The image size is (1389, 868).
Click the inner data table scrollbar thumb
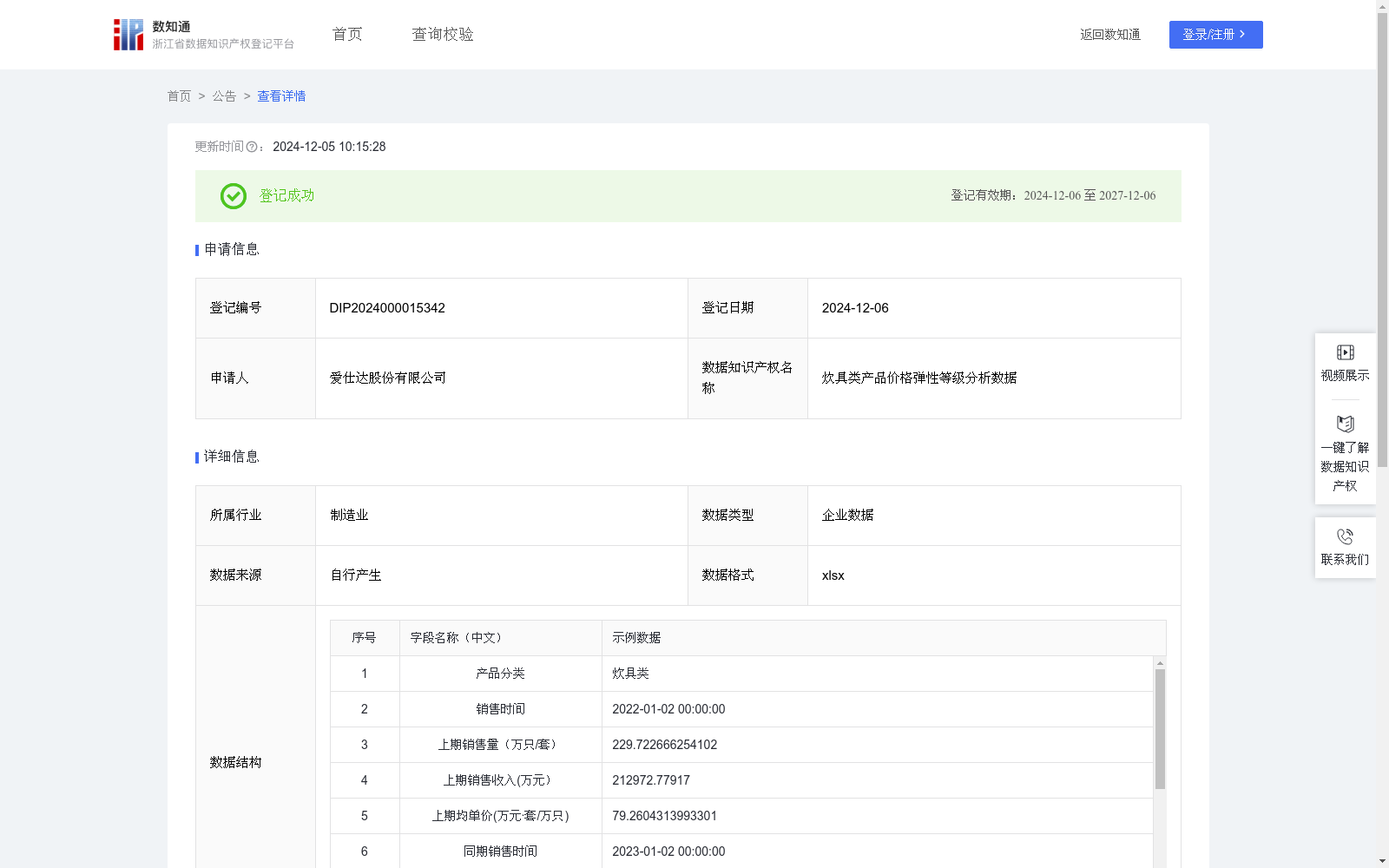[x=1160, y=729]
